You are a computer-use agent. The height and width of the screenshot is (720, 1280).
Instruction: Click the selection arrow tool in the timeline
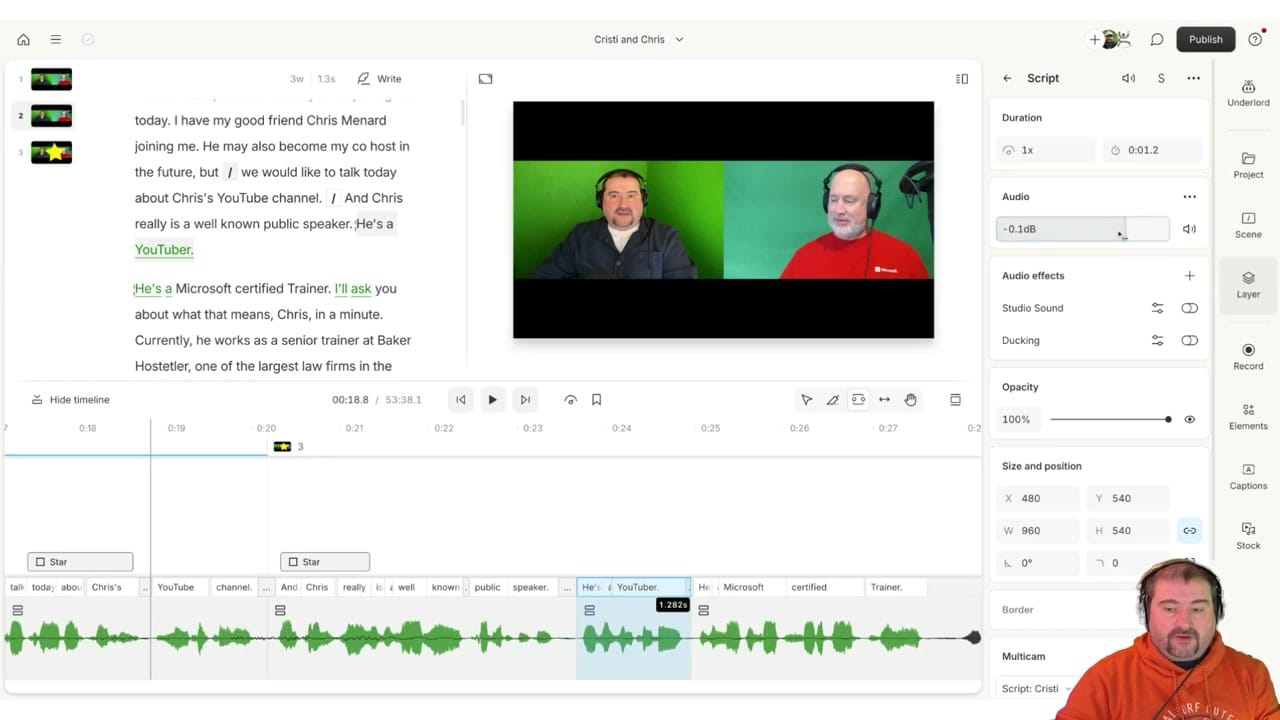tap(807, 399)
